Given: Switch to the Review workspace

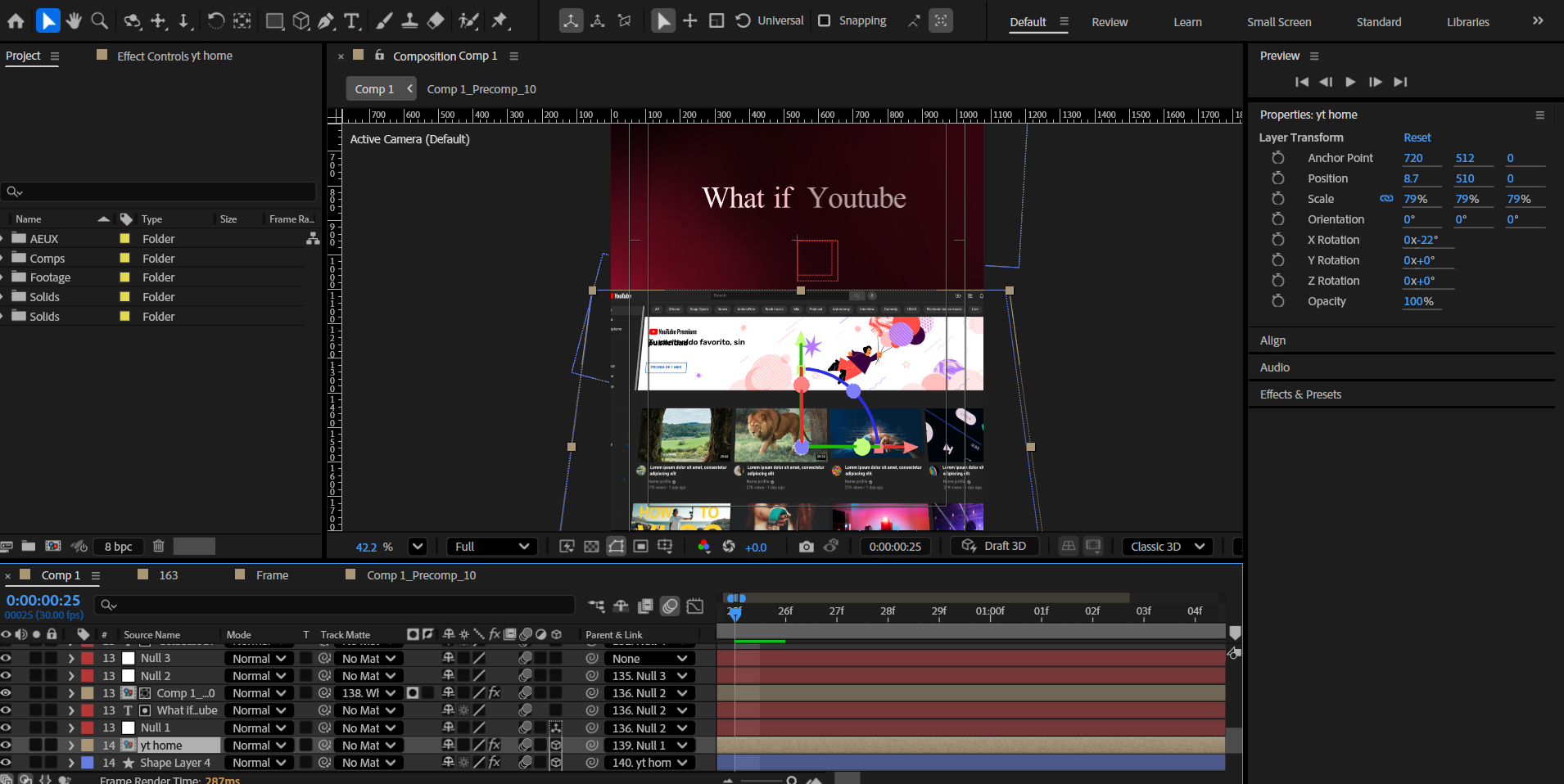Looking at the screenshot, I should 1110,22.
